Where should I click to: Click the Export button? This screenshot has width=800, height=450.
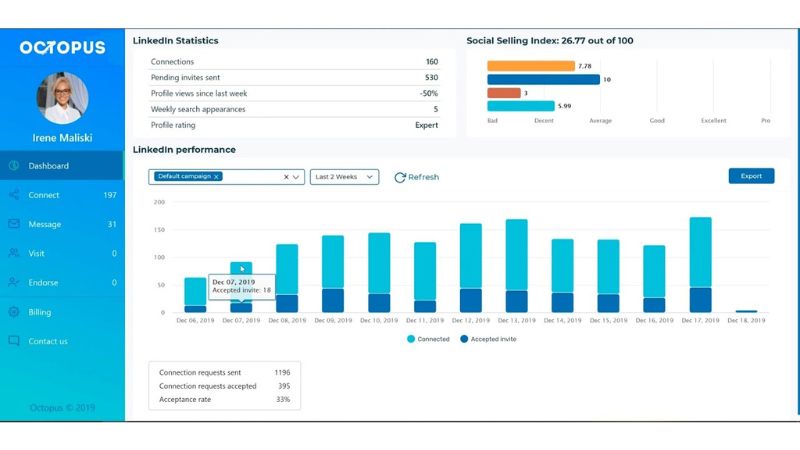[x=751, y=176]
